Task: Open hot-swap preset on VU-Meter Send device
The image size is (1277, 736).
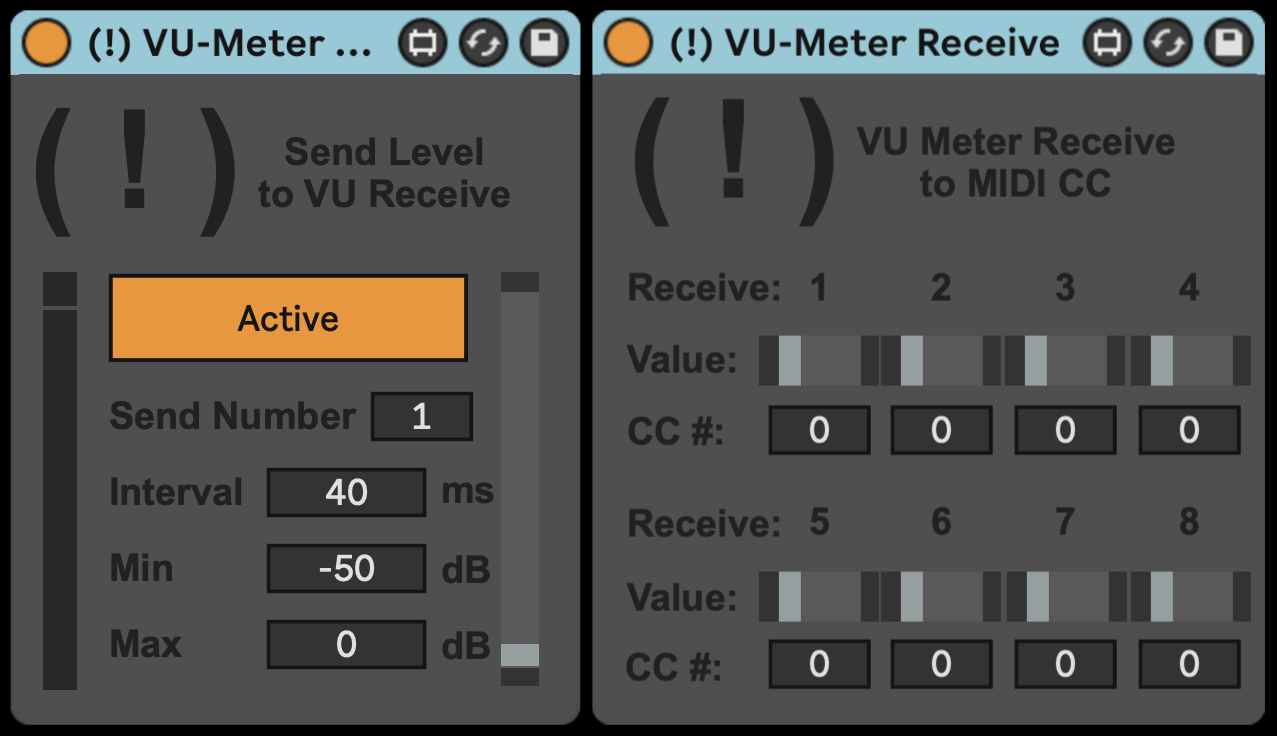Action: pyautogui.click(x=484, y=43)
